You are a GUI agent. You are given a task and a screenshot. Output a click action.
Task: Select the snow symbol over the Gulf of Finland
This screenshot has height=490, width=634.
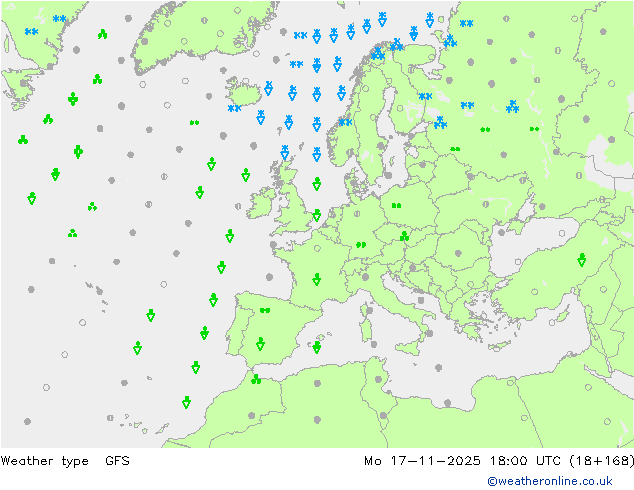click(440, 122)
